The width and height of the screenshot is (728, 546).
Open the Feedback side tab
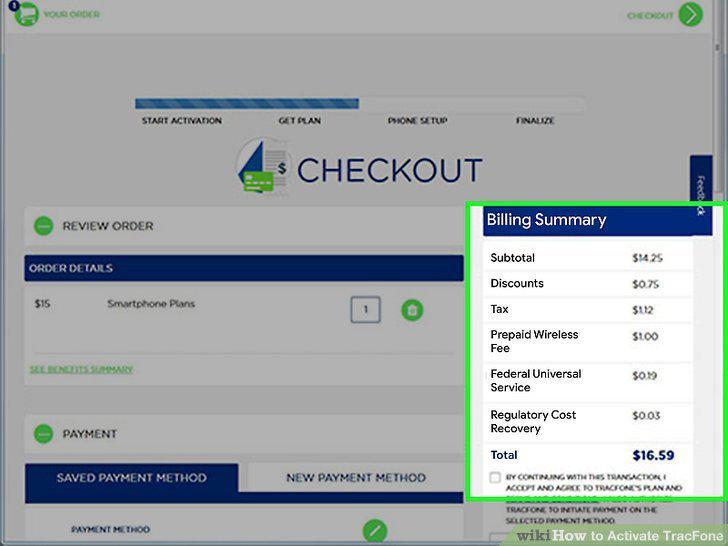click(701, 193)
